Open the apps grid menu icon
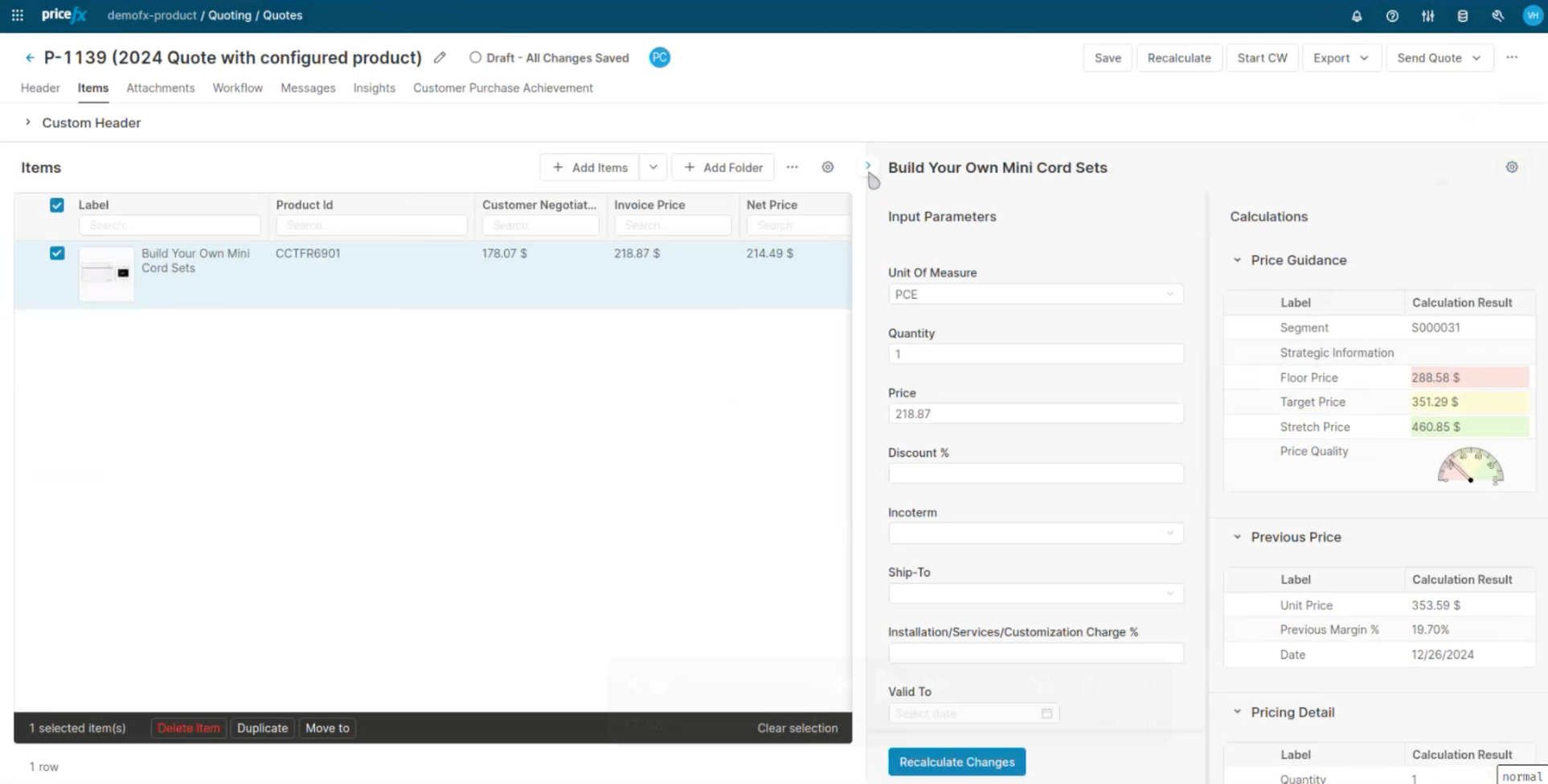This screenshot has height=784, width=1548. pos(17,15)
